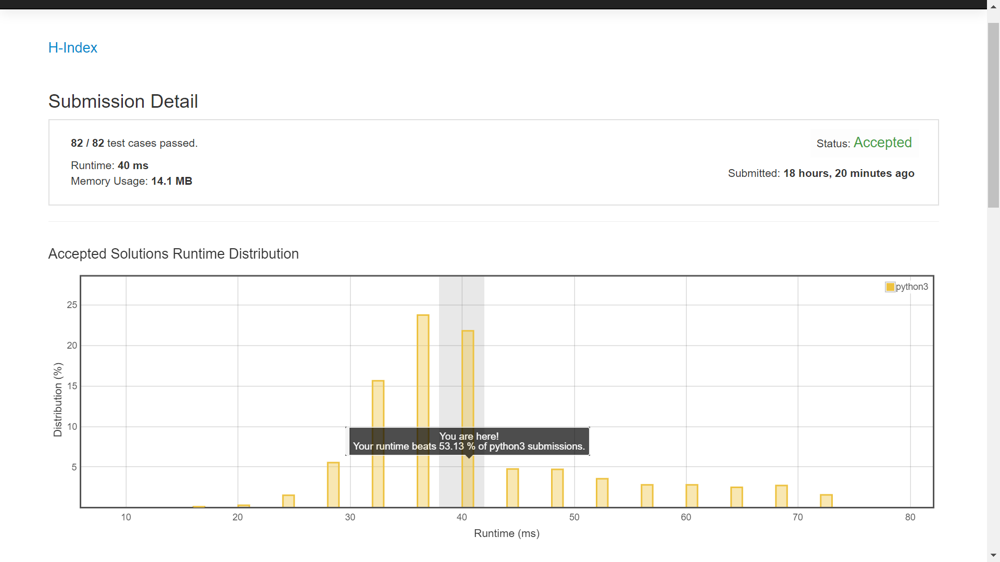Open the H-Index problem link

pyautogui.click(x=73, y=48)
